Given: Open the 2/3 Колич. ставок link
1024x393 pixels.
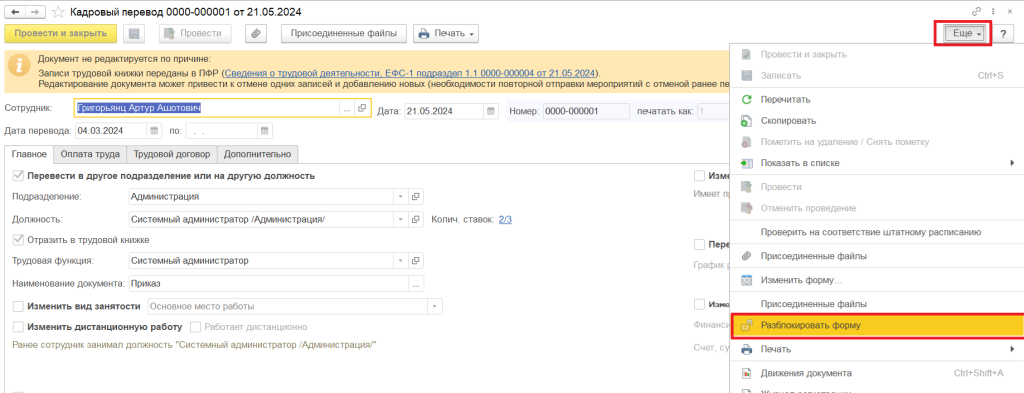Looking at the screenshot, I should coord(505,219).
